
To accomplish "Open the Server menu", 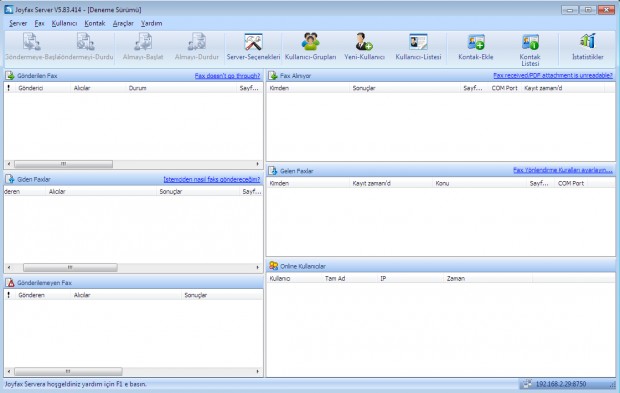I will pos(18,23).
